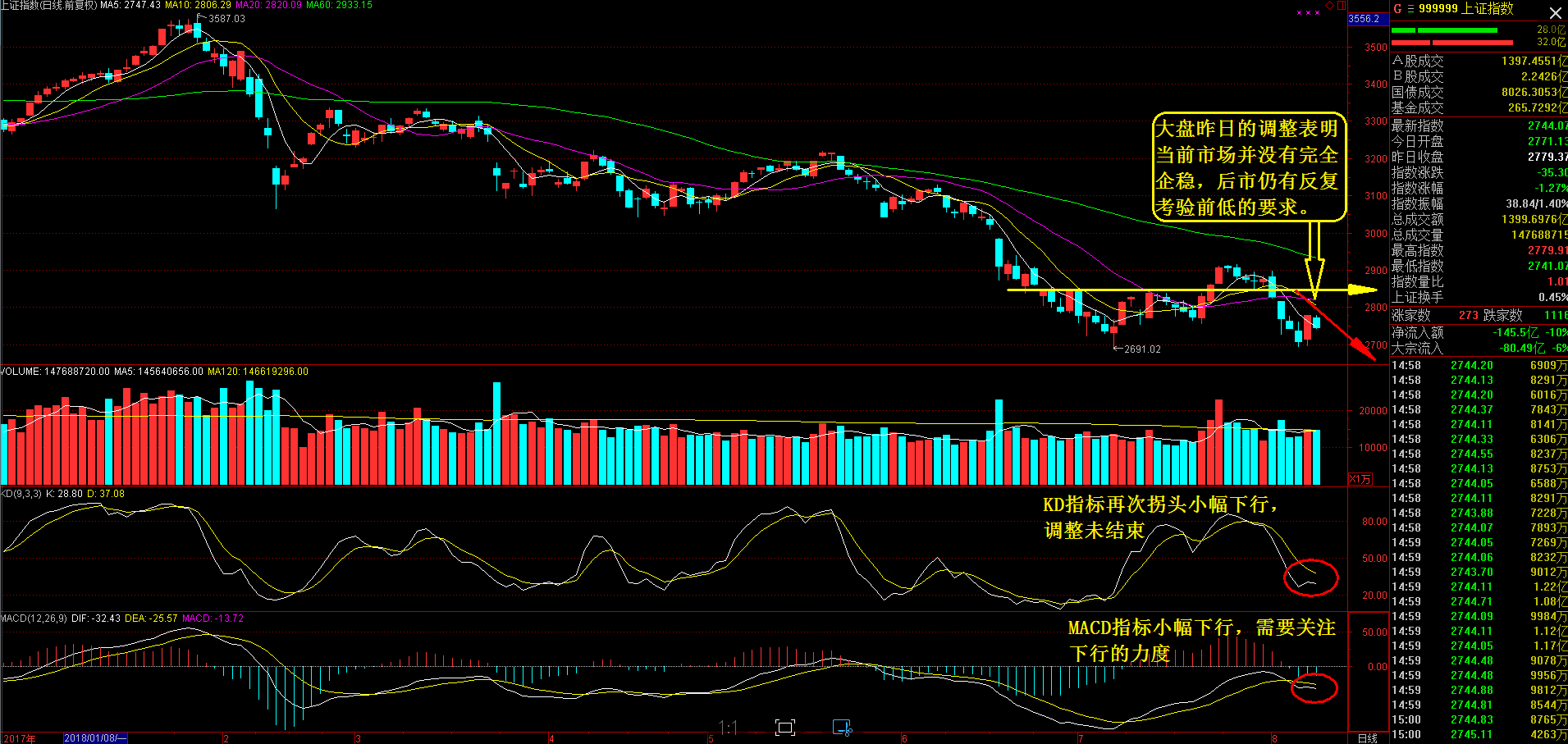
Task: Click the magenta xxx markers at chart top
Action: click(1308, 12)
